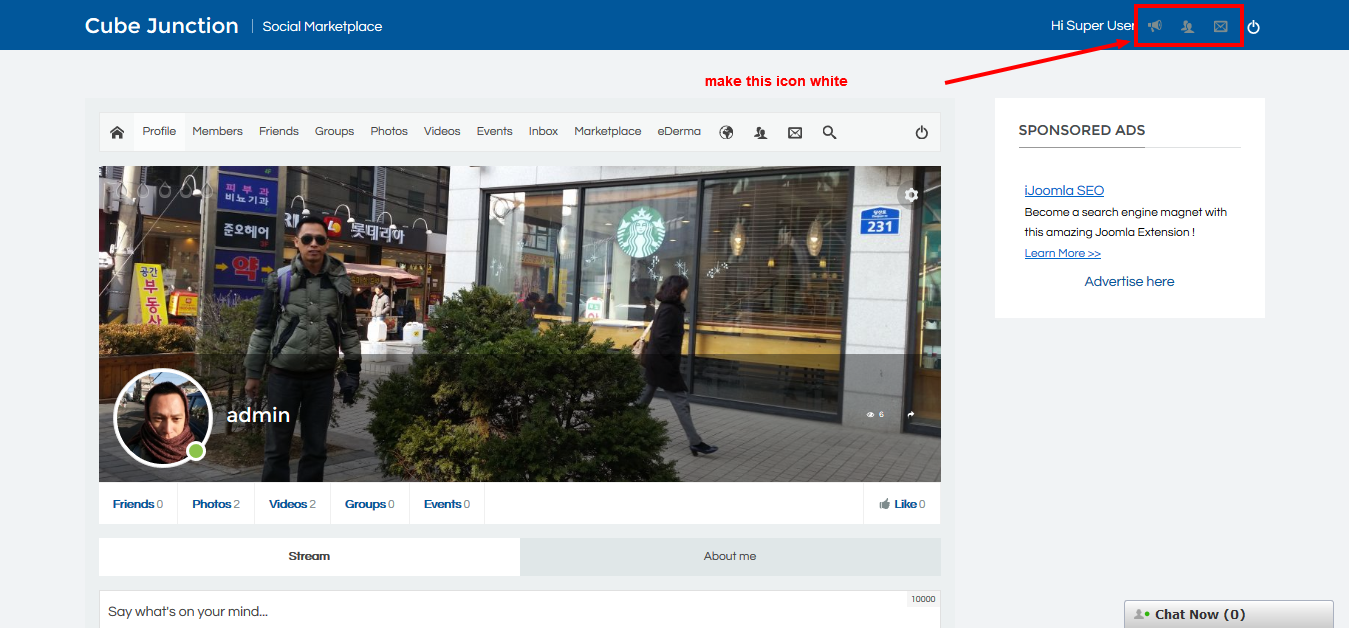Click the megaphone icon in the top header

pyautogui.click(x=1155, y=26)
